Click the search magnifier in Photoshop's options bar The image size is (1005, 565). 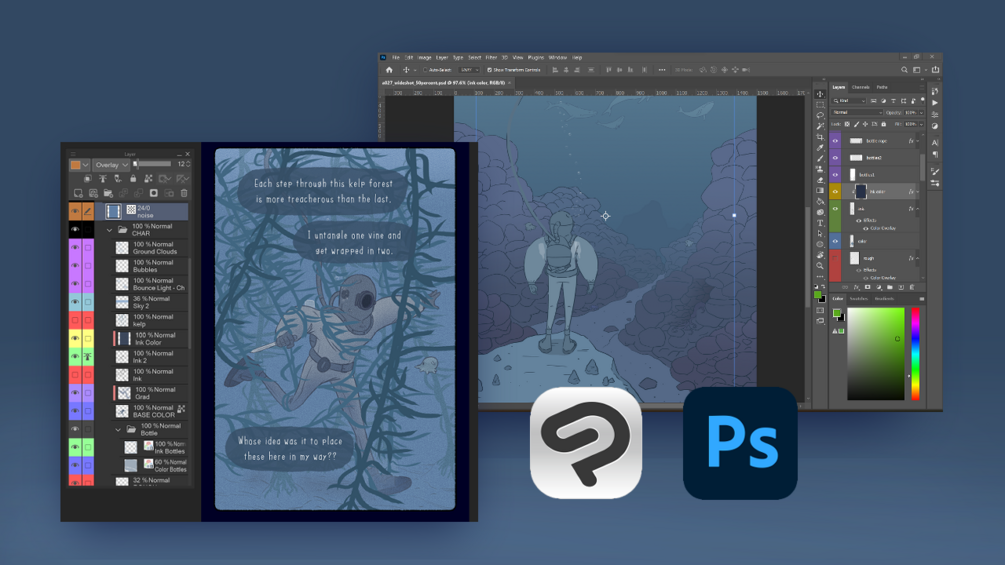(904, 70)
